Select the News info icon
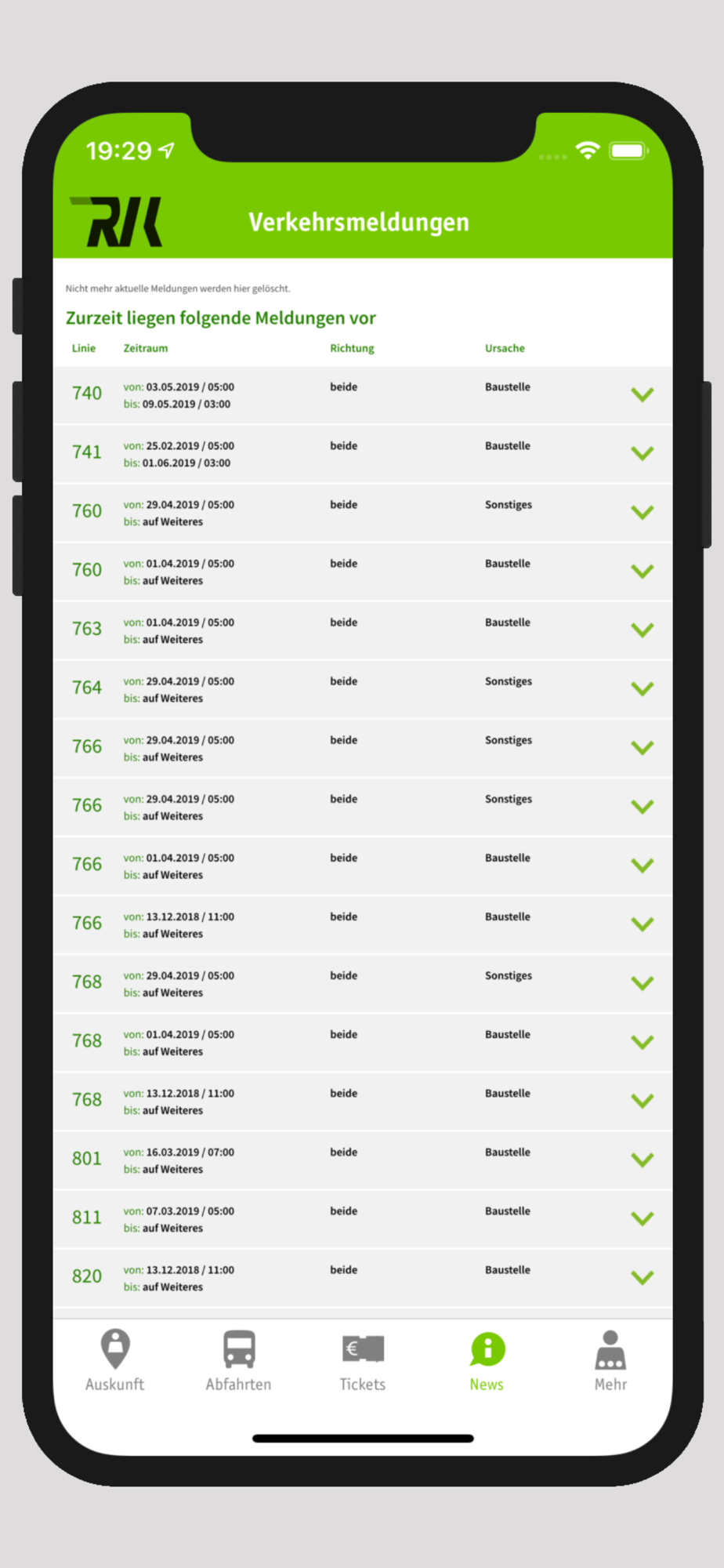 (487, 1348)
